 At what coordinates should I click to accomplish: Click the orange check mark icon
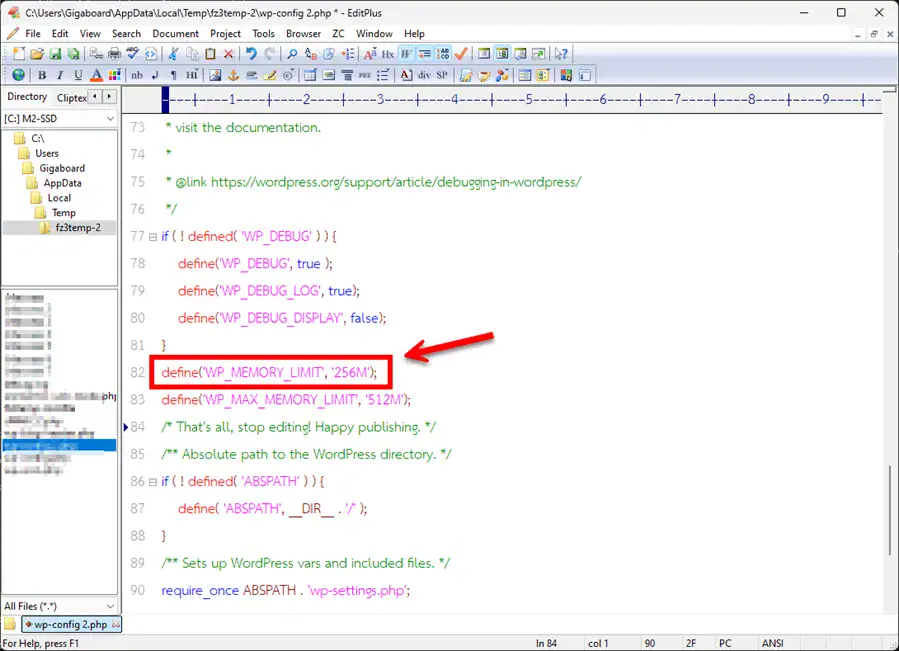pos(461,54)
